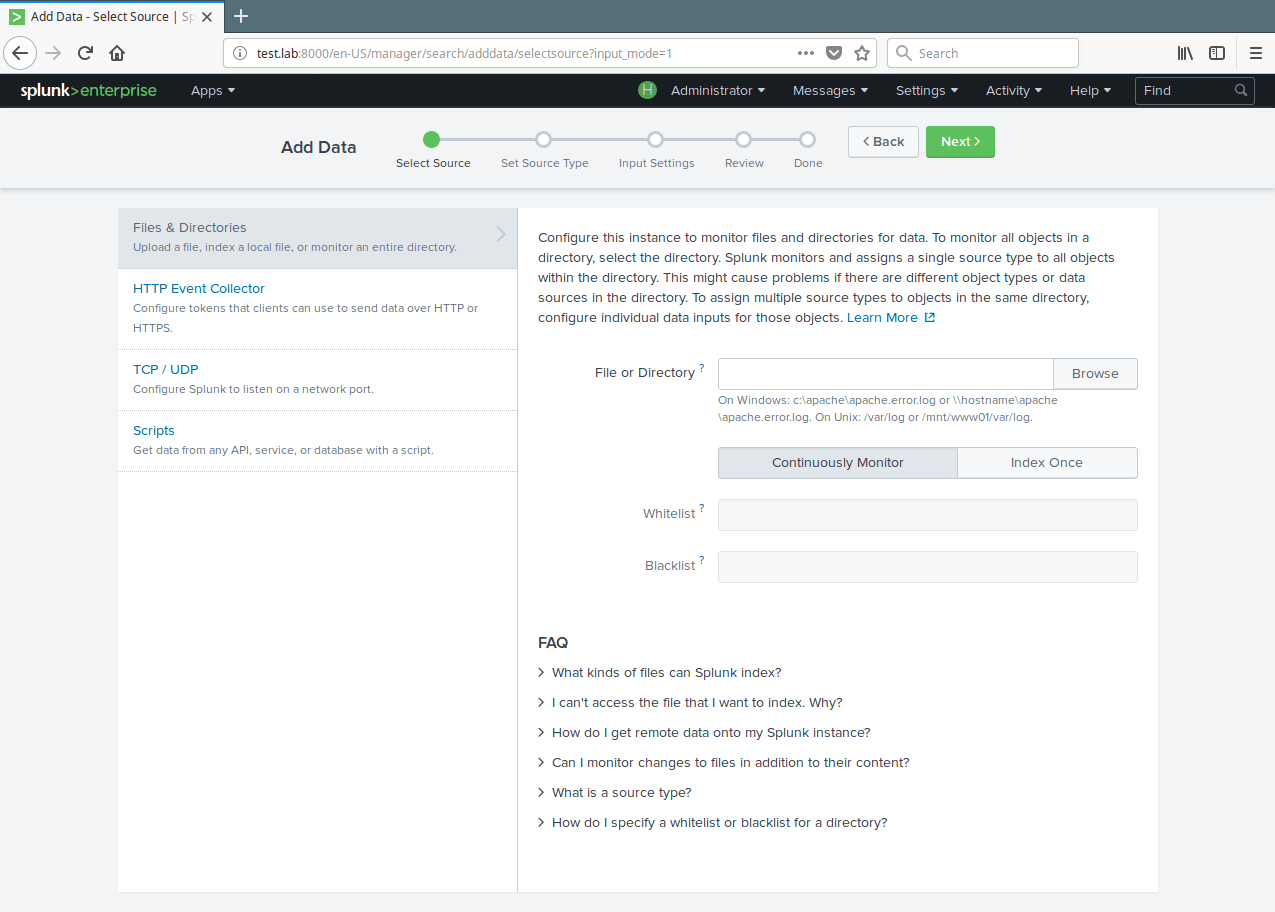
Task: Click the Select Source step marker
Action: 432,140
